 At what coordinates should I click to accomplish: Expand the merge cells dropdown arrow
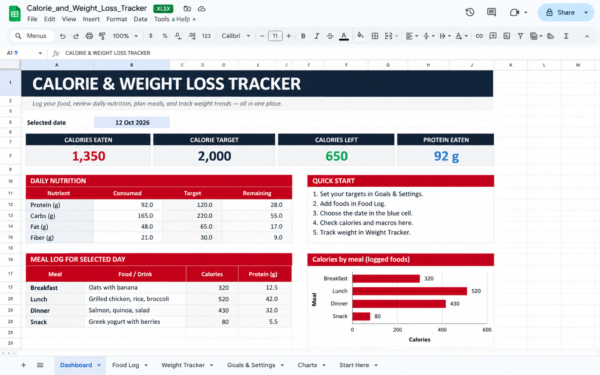click(397, 36)
